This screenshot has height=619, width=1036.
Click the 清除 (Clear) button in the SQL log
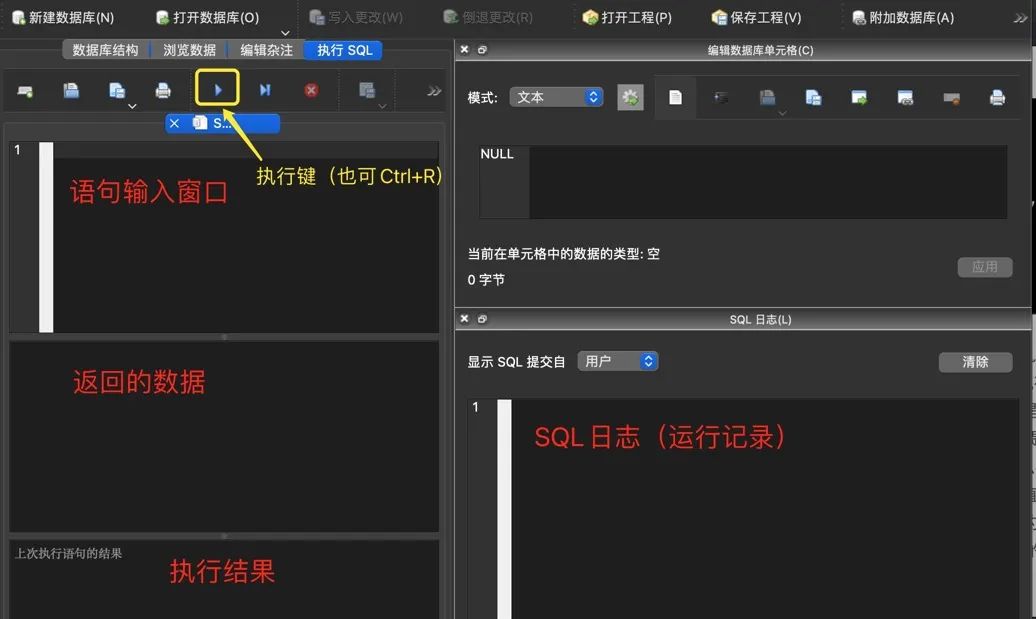click(x=975, y=362)
